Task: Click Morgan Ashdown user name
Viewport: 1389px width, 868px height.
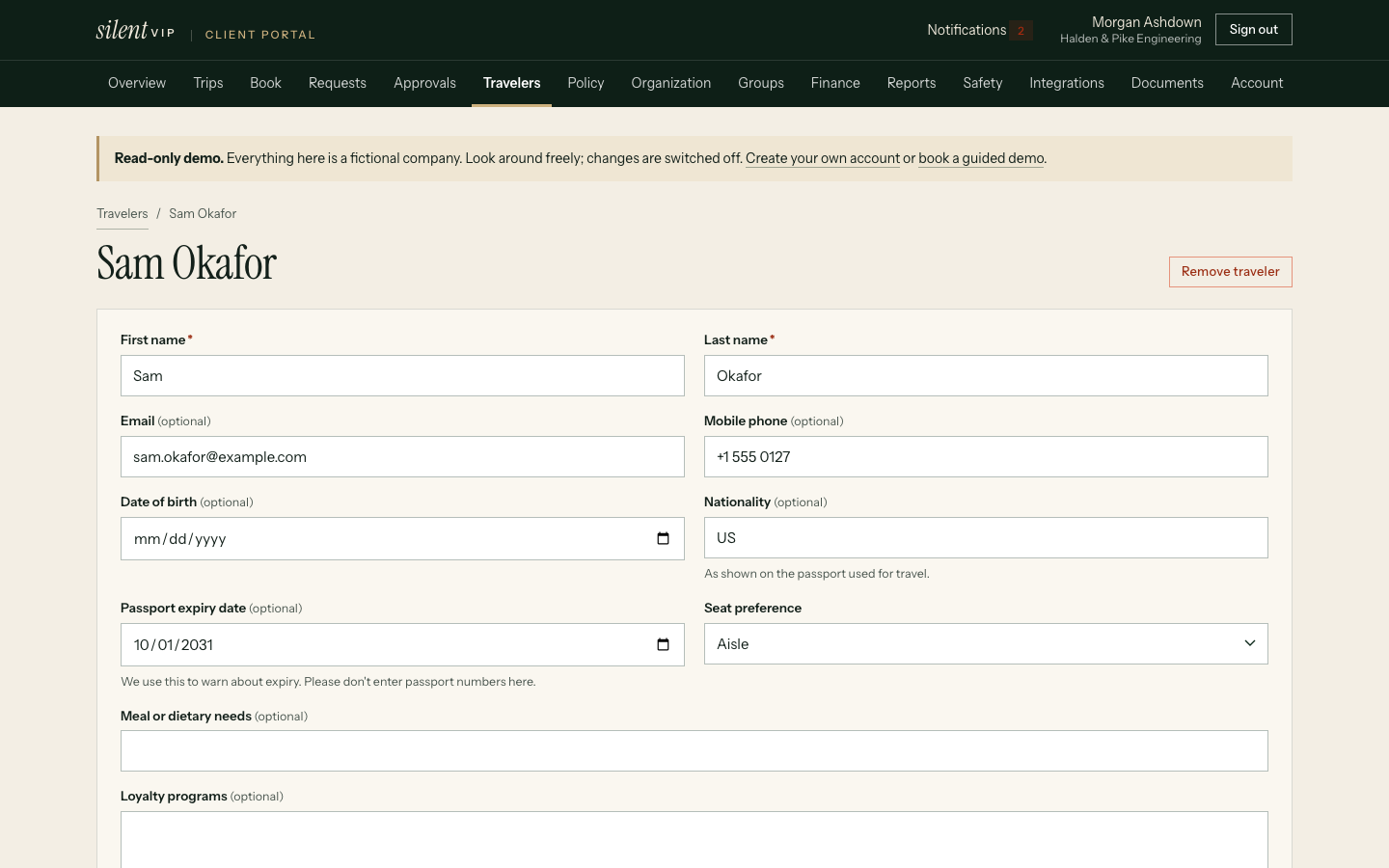Action: tap(1146, 22)
